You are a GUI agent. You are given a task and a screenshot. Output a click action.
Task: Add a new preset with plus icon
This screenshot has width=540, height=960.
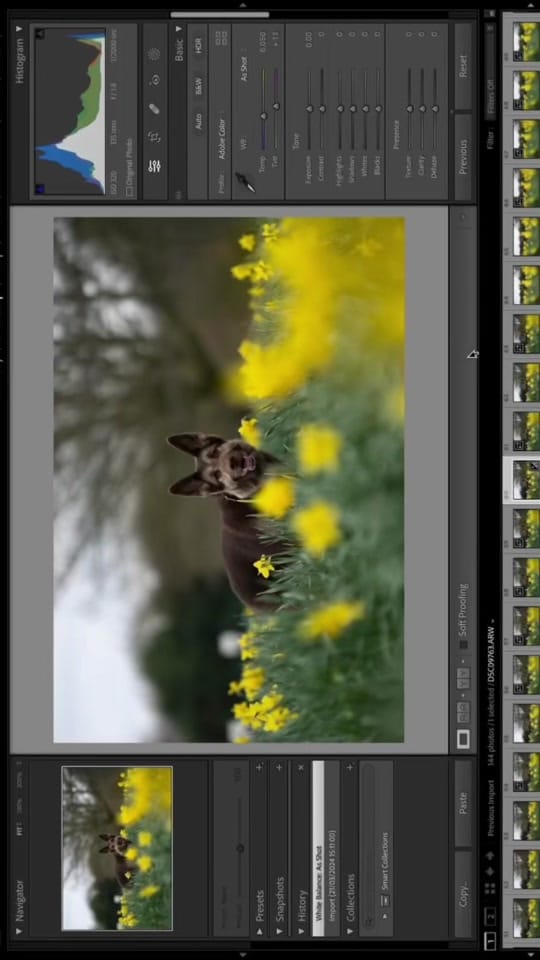coord(259,767)
